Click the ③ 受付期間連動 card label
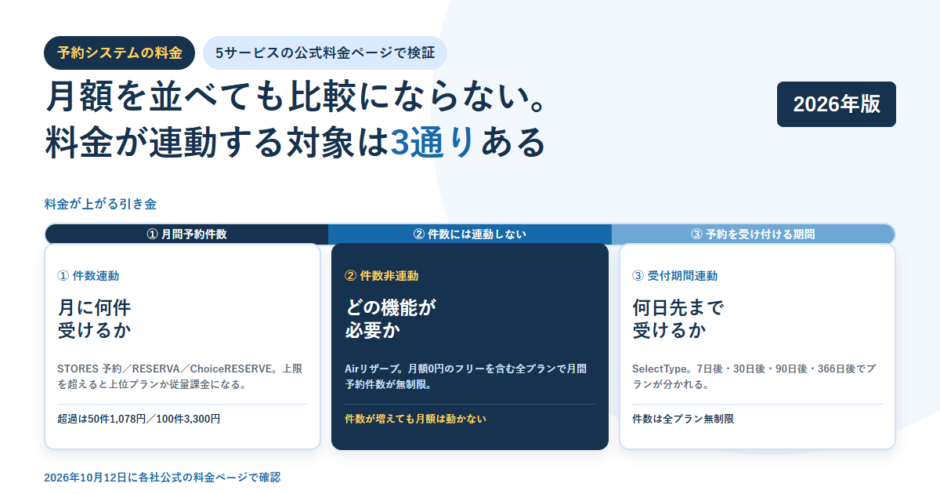940x494 pixels. click(675, 276)
